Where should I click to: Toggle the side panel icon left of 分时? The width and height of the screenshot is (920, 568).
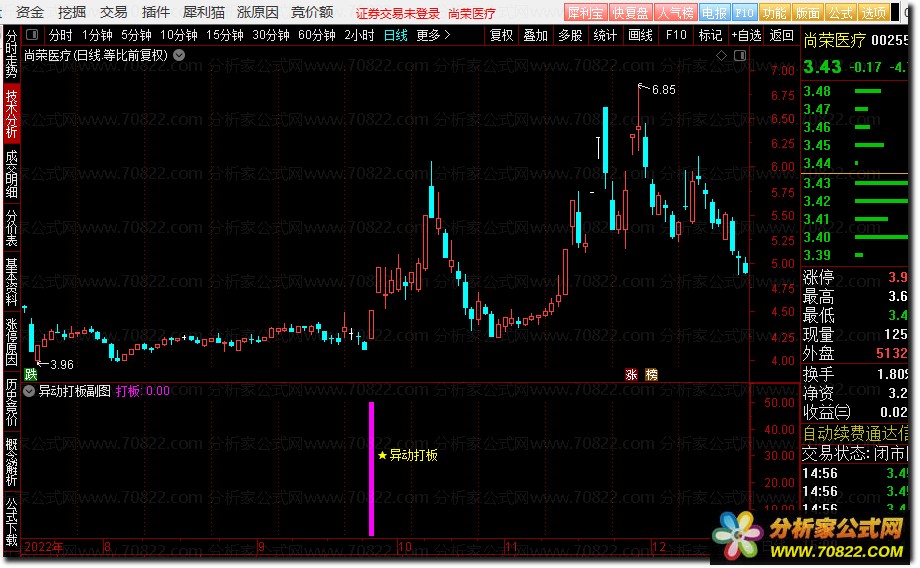32,35
